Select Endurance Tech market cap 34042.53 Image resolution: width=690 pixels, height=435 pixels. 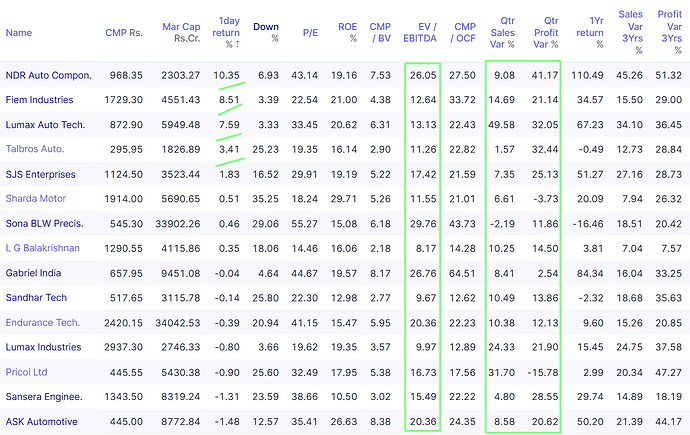pos(178,322)
